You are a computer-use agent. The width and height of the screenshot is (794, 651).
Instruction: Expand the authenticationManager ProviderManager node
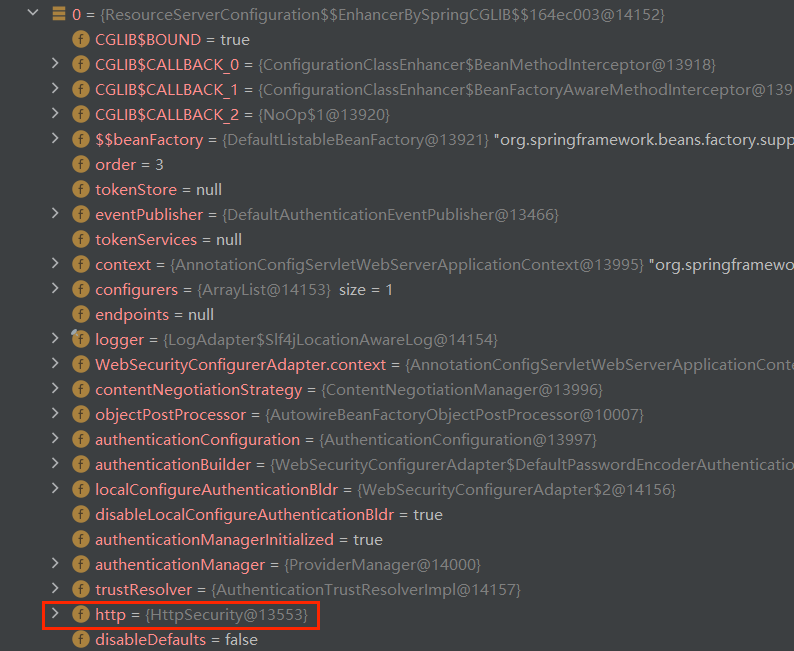[56, 565]
